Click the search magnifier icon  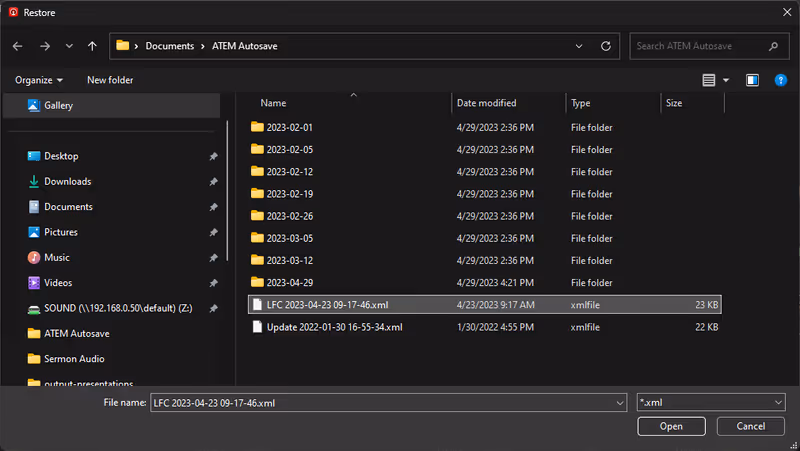(x=773, y=46)
